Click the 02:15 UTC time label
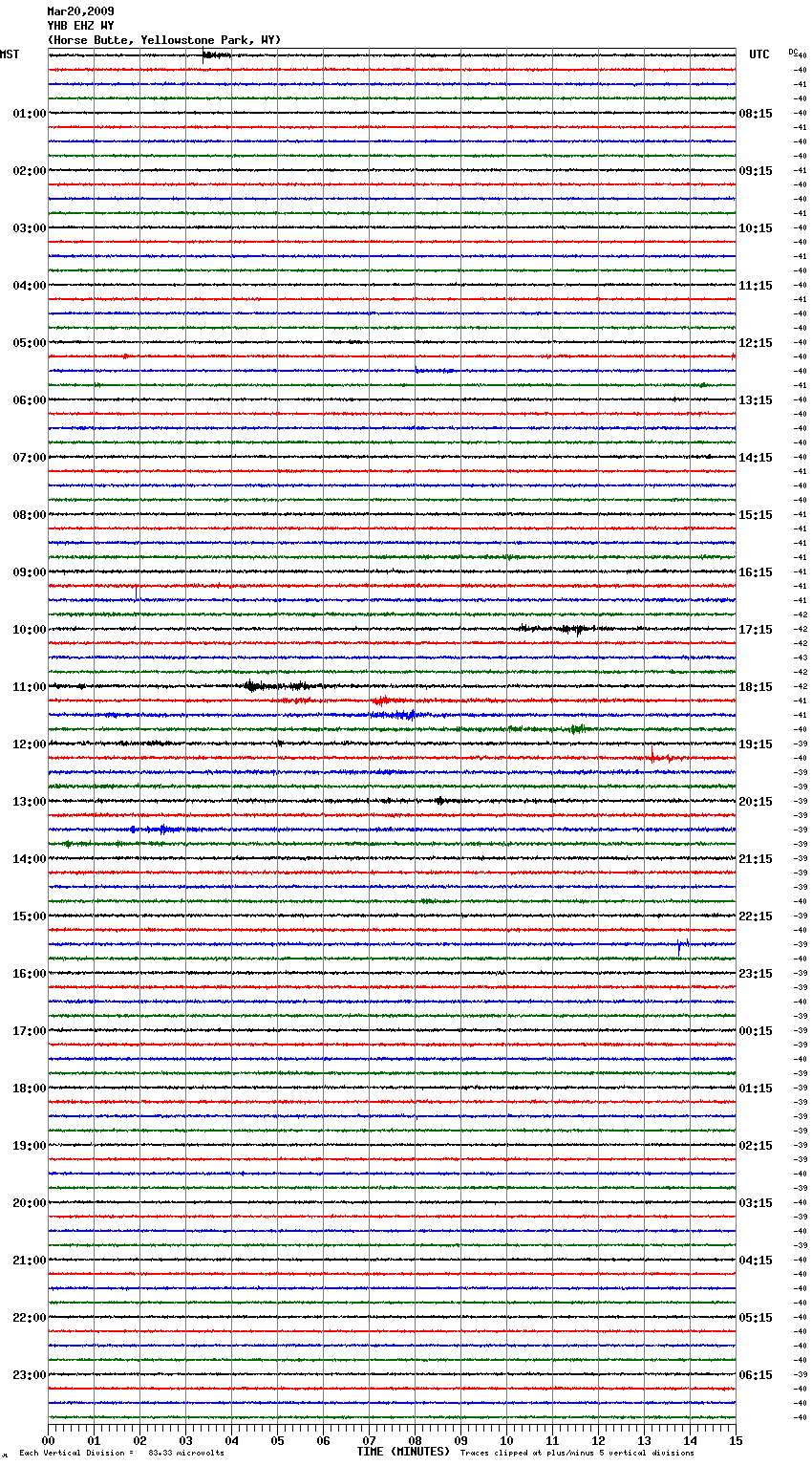812x1466 pixels. click(x=756, y=1146)
